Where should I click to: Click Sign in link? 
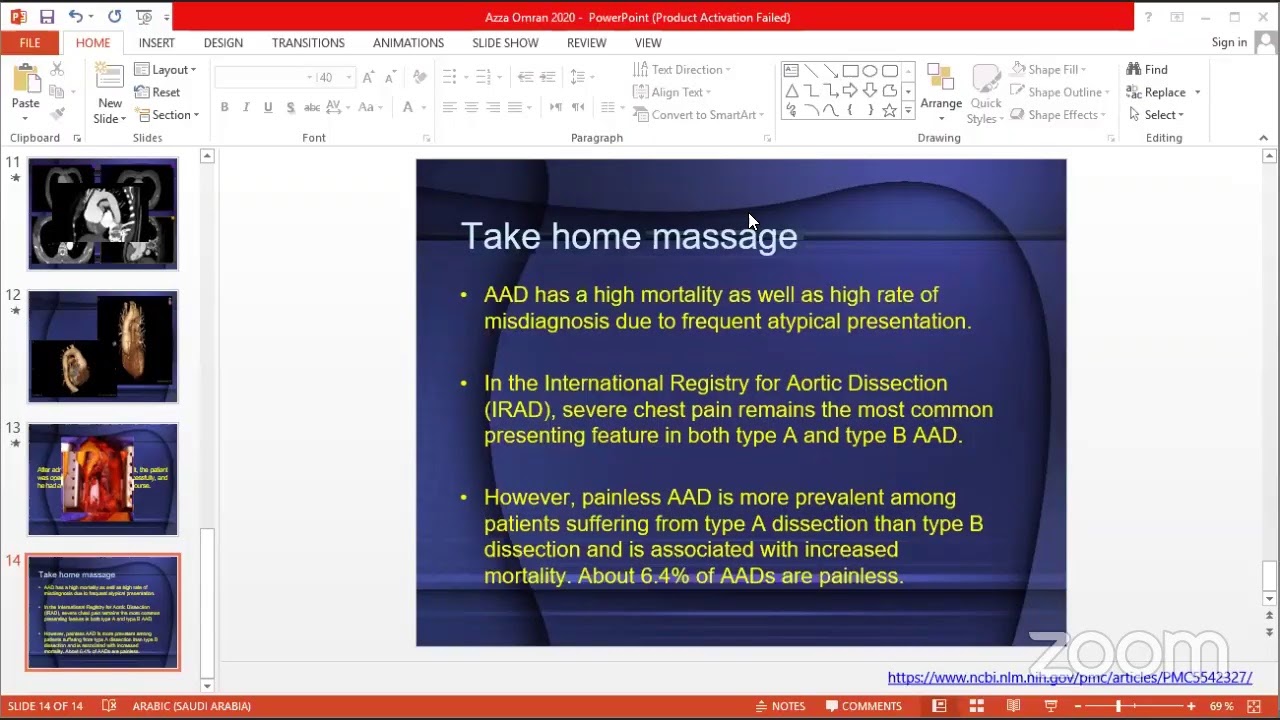pyautogui.click(x=1229, y=43)
